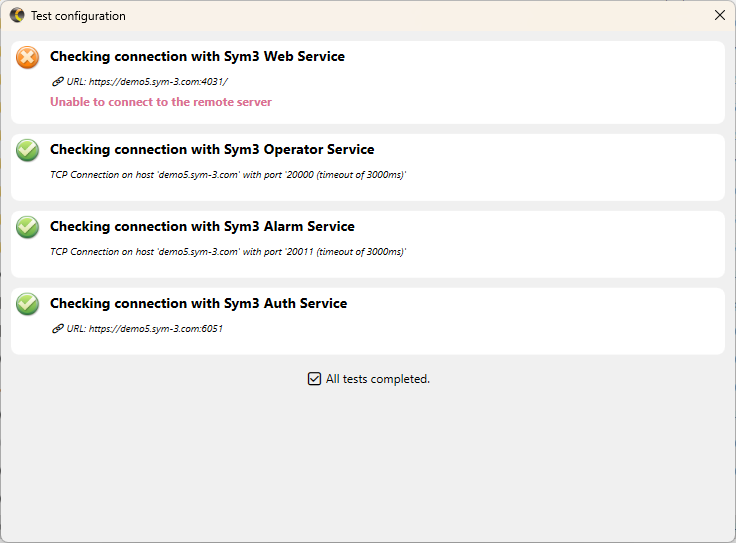Open the demo5.sym-3.com:4031 URL
The image size is (736, 543).
(158, 81)
